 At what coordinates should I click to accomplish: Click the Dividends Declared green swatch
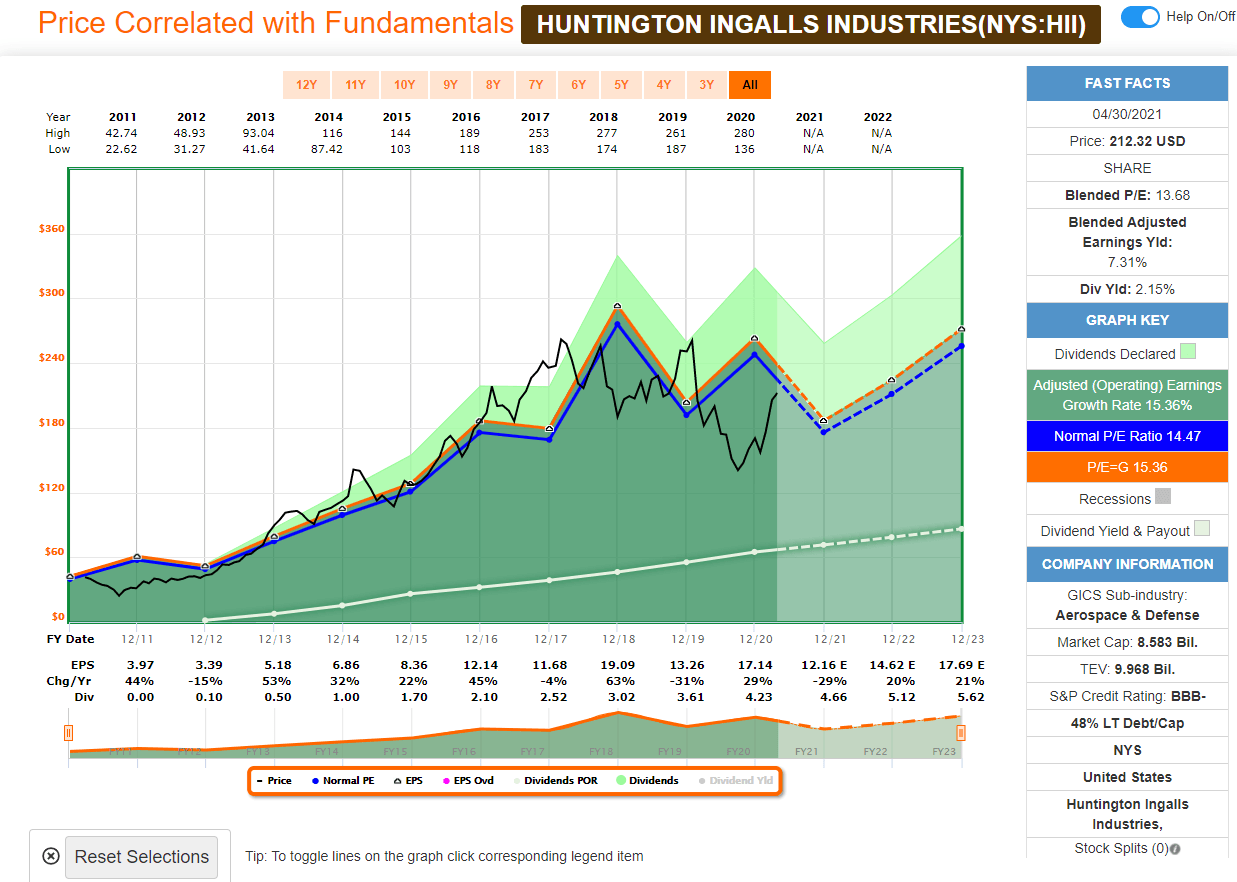pyautogui.click(x=1188, y=351)
